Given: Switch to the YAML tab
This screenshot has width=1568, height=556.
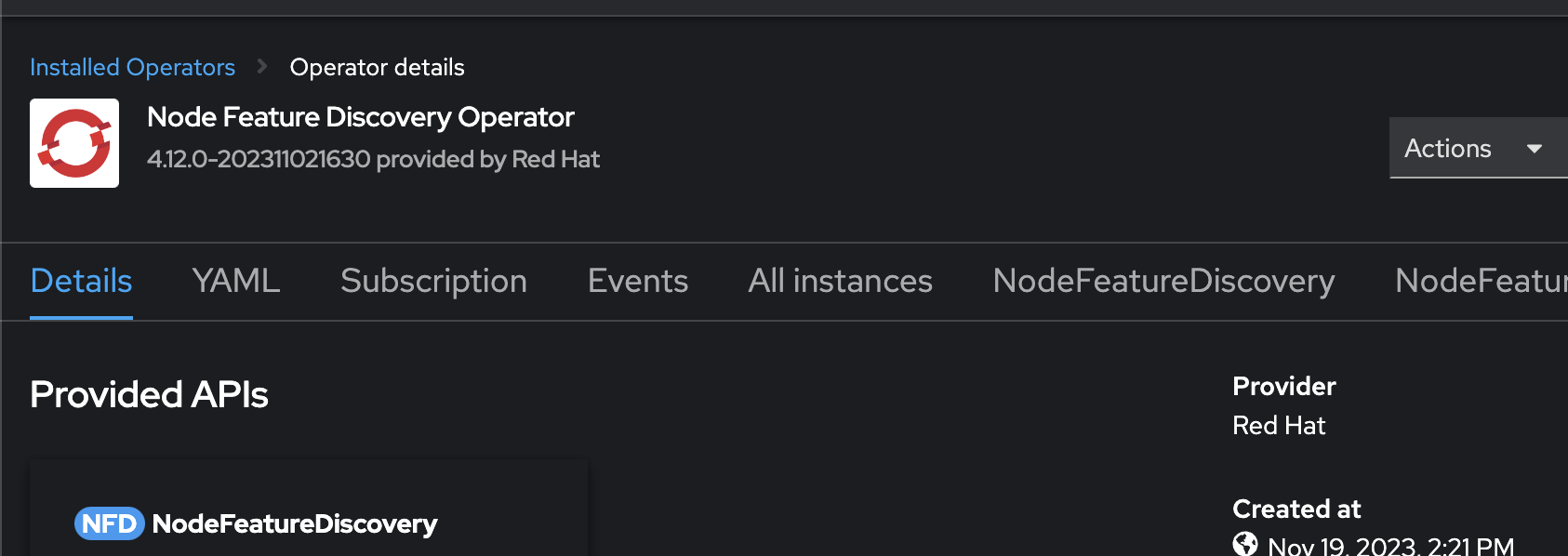Looking at the screenshot, I should pyautogui.click(x=236, y=281).
